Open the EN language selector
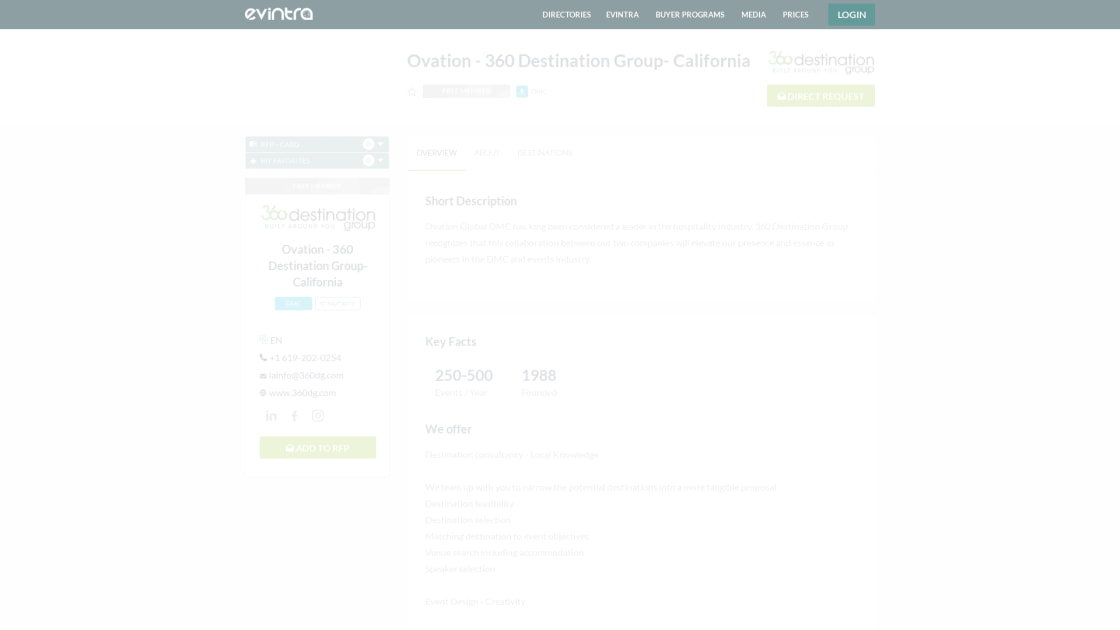Screen dimensions: 1120x630 (x=270, y=340)
